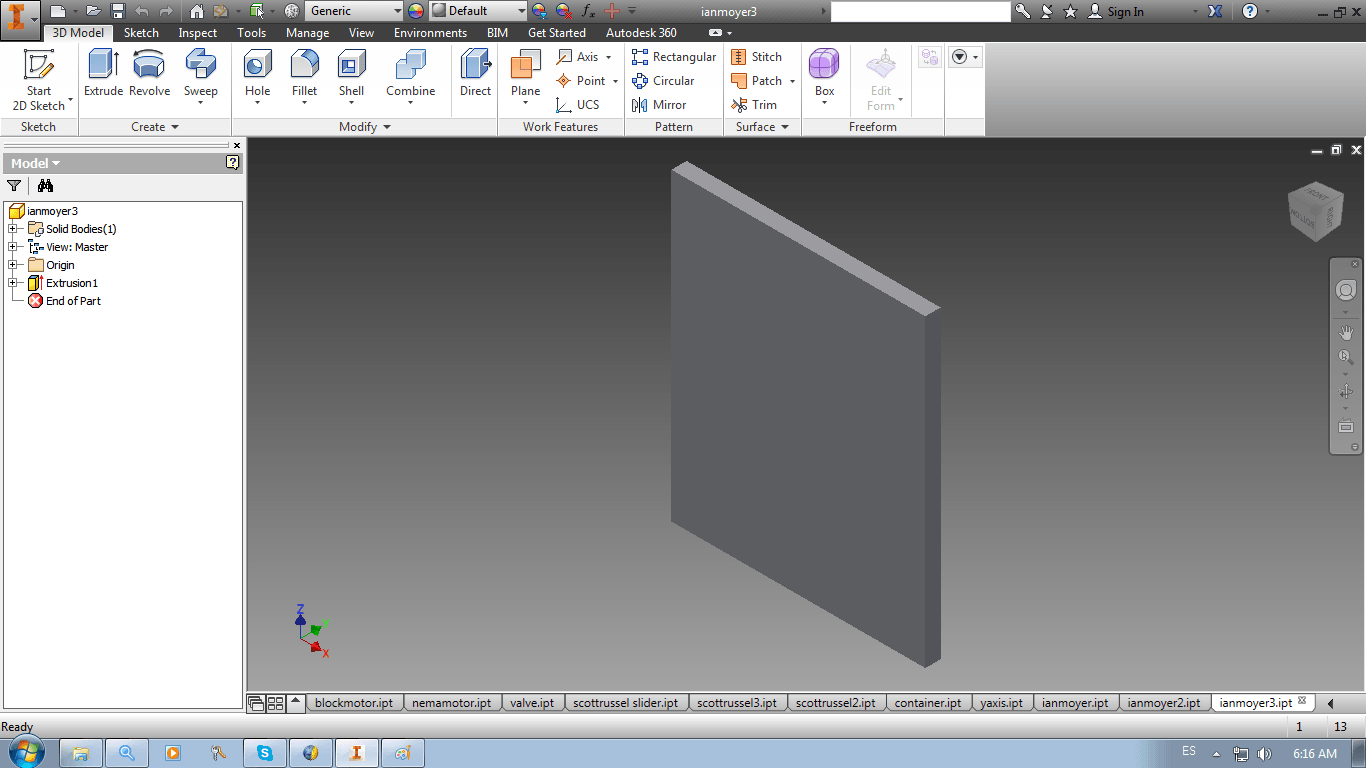Create a freeform Box

pyautogui.click(x=824, y=78)
